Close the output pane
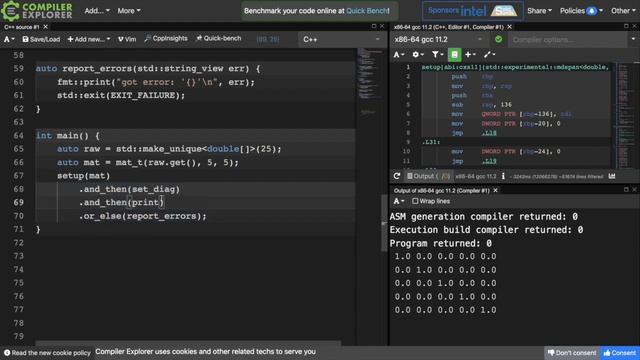The width and height of the screenshot is (640, 360). pos(634,190)
